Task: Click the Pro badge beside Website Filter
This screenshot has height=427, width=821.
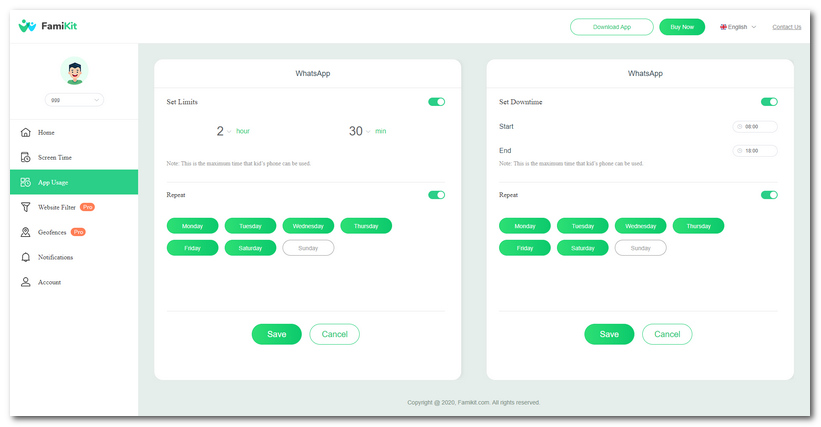Action: click(x=87, y=207)
